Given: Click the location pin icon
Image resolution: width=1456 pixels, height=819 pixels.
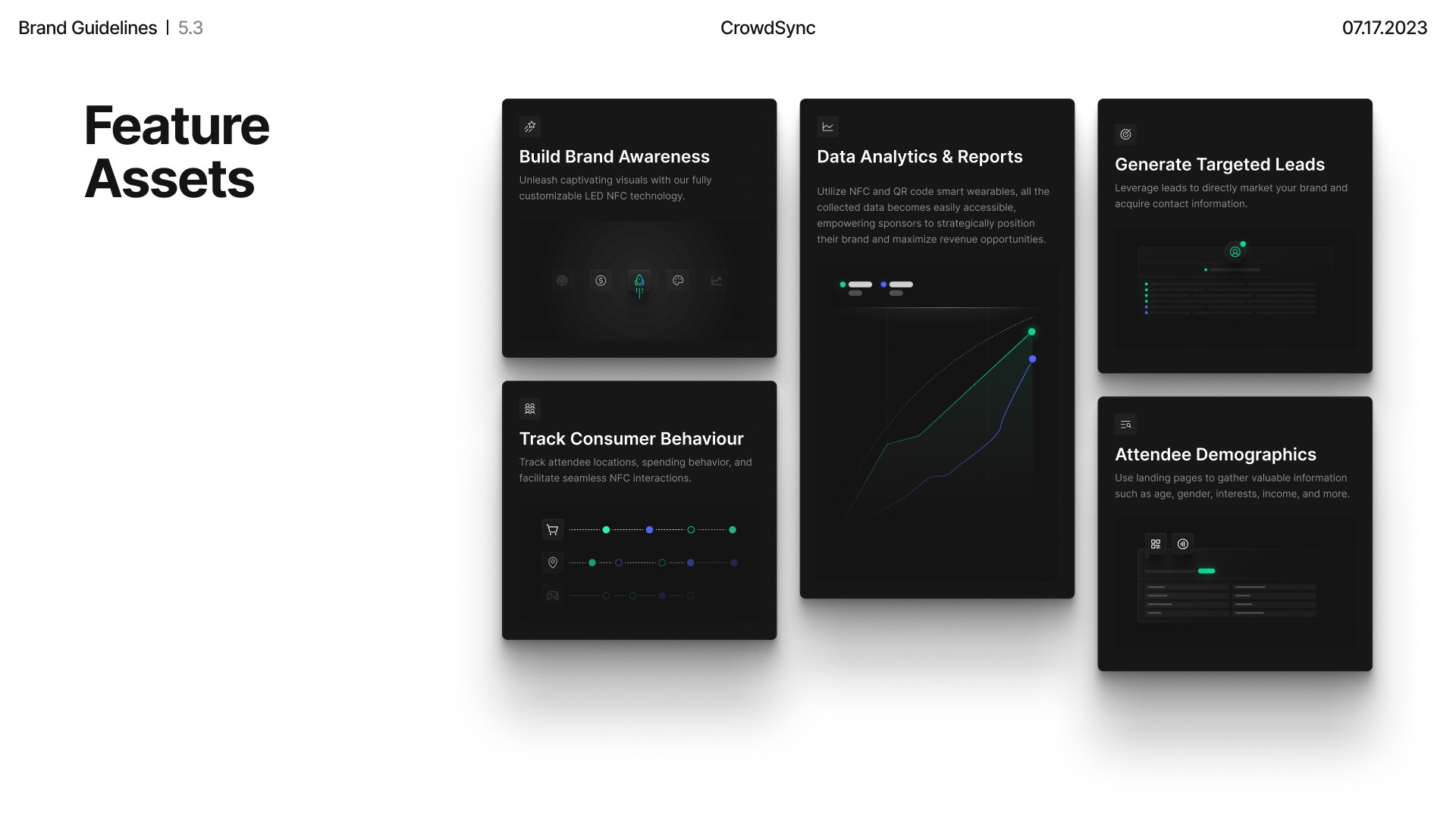Looking at the screenshot, I should (553, 563).
